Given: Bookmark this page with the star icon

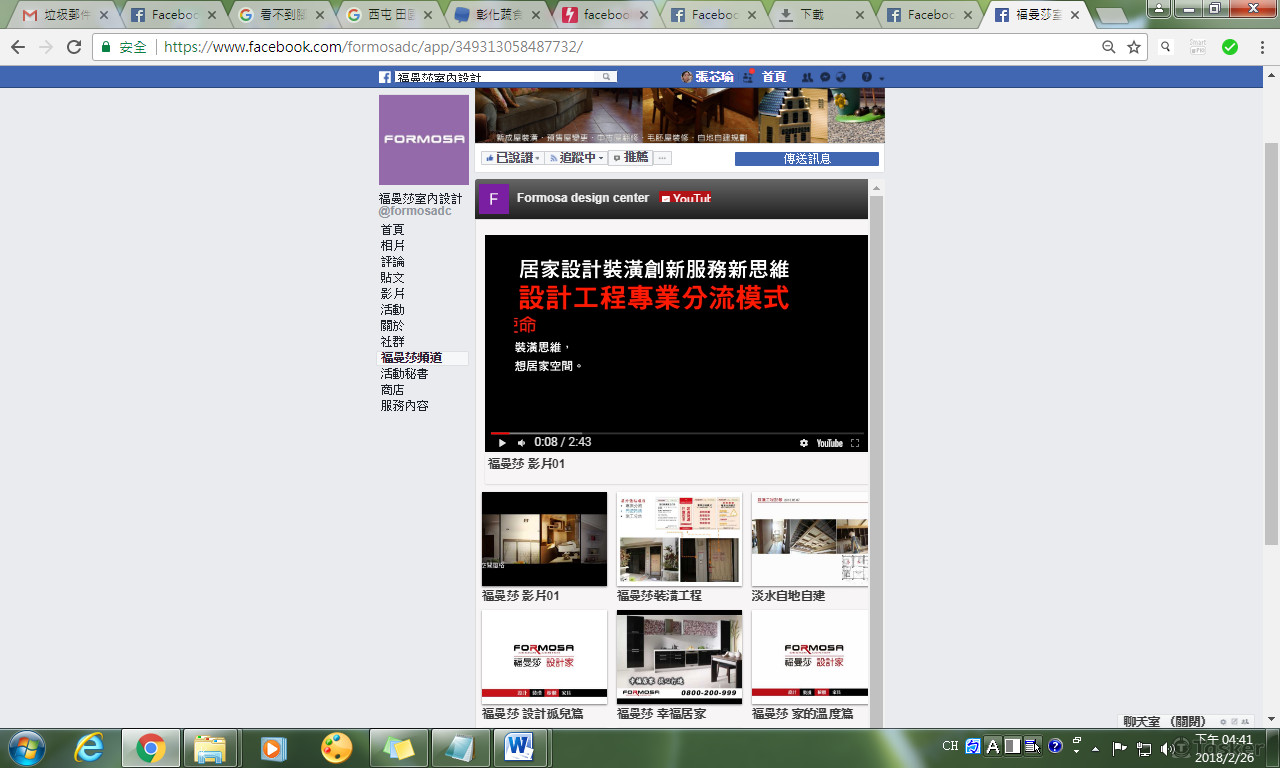Looking at the screenshot, I should pos(1134,47).
